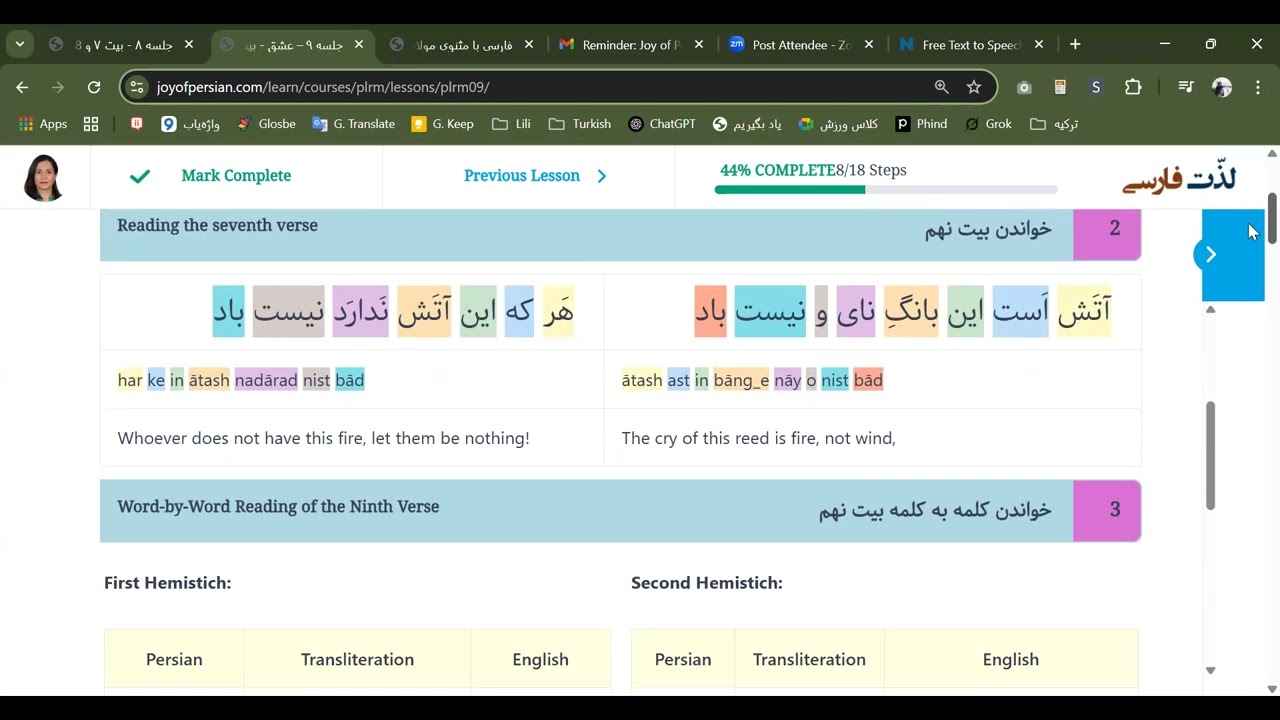Click the grid icon bookmark beside Apps
1280x720 pixels.
click(x=91, y=124)
